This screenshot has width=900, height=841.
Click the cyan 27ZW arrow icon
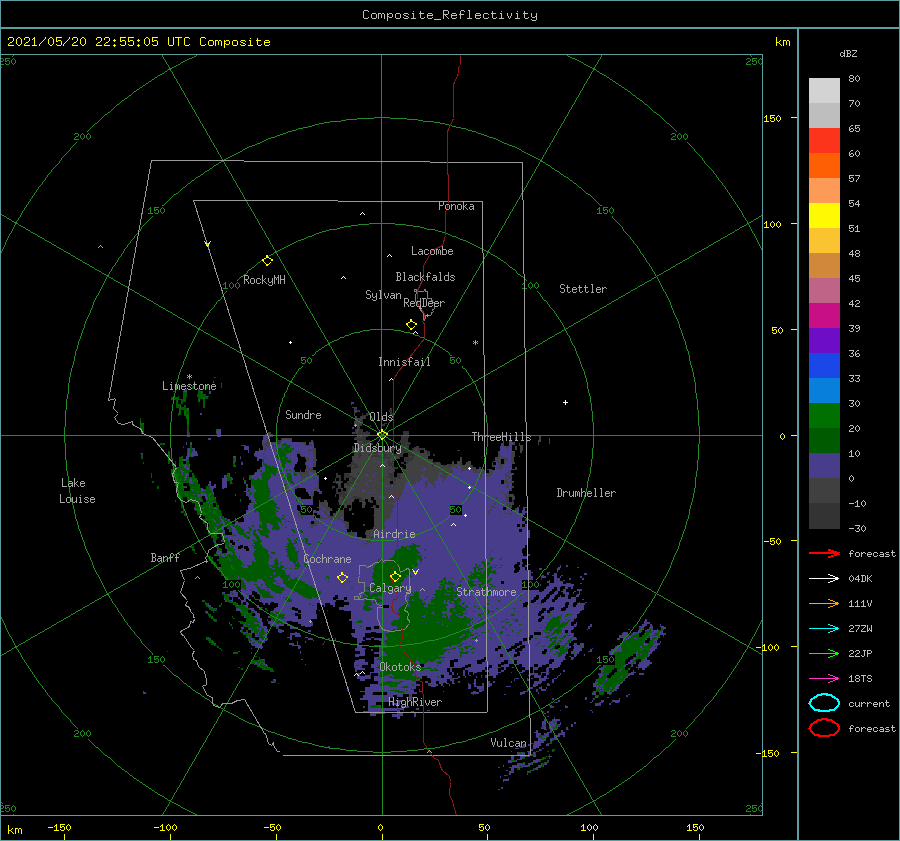[x=824, y=629]
